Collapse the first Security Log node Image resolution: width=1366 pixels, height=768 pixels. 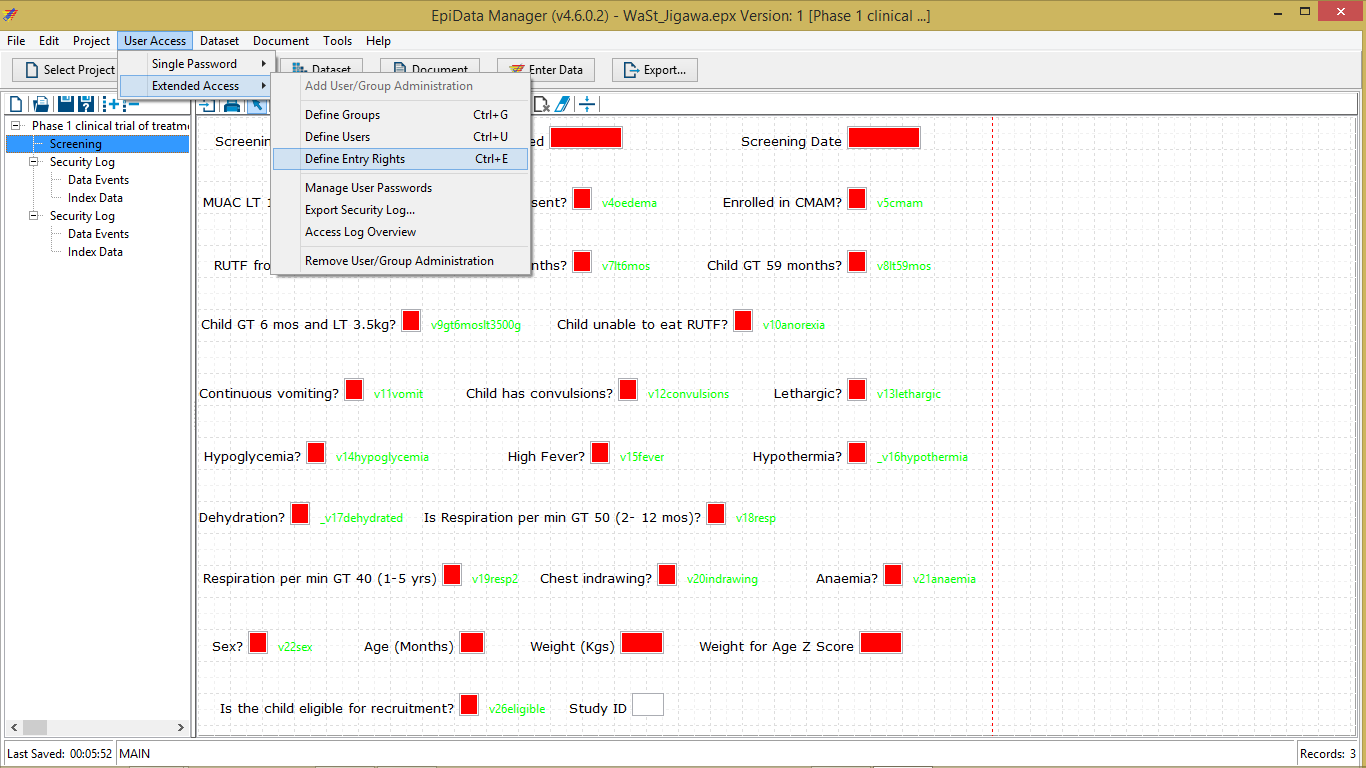click(34, 162)
